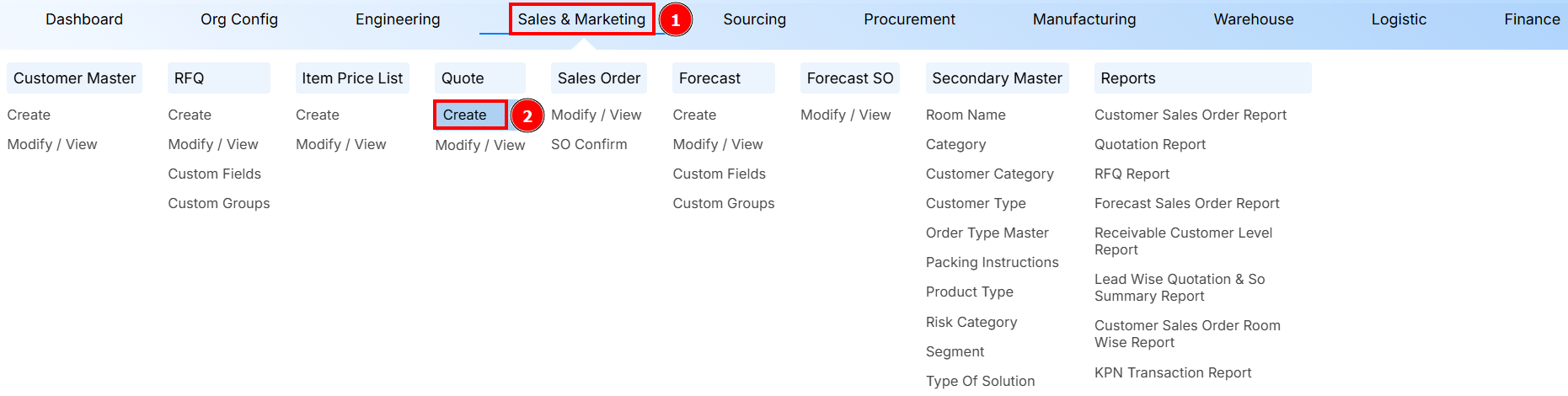Open the Procurement top menu
This screenshot has width=1568, height=396.
[909, 19]
